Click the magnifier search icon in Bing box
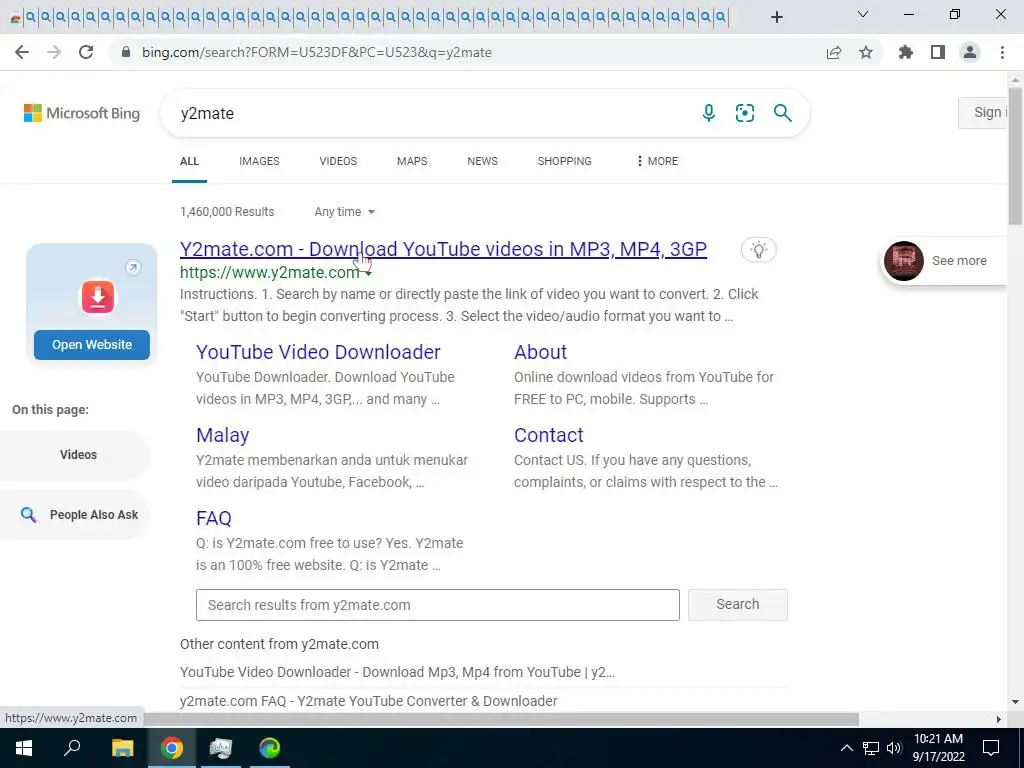This screenshot has height=768, width=1024. 782,113
